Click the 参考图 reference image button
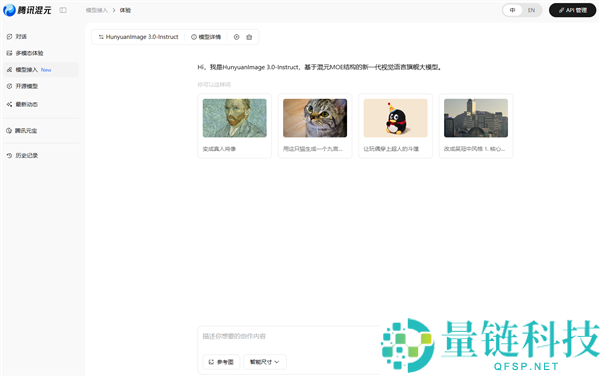The width and height of the screenshot is (600, 377). (x=221, y=362)
